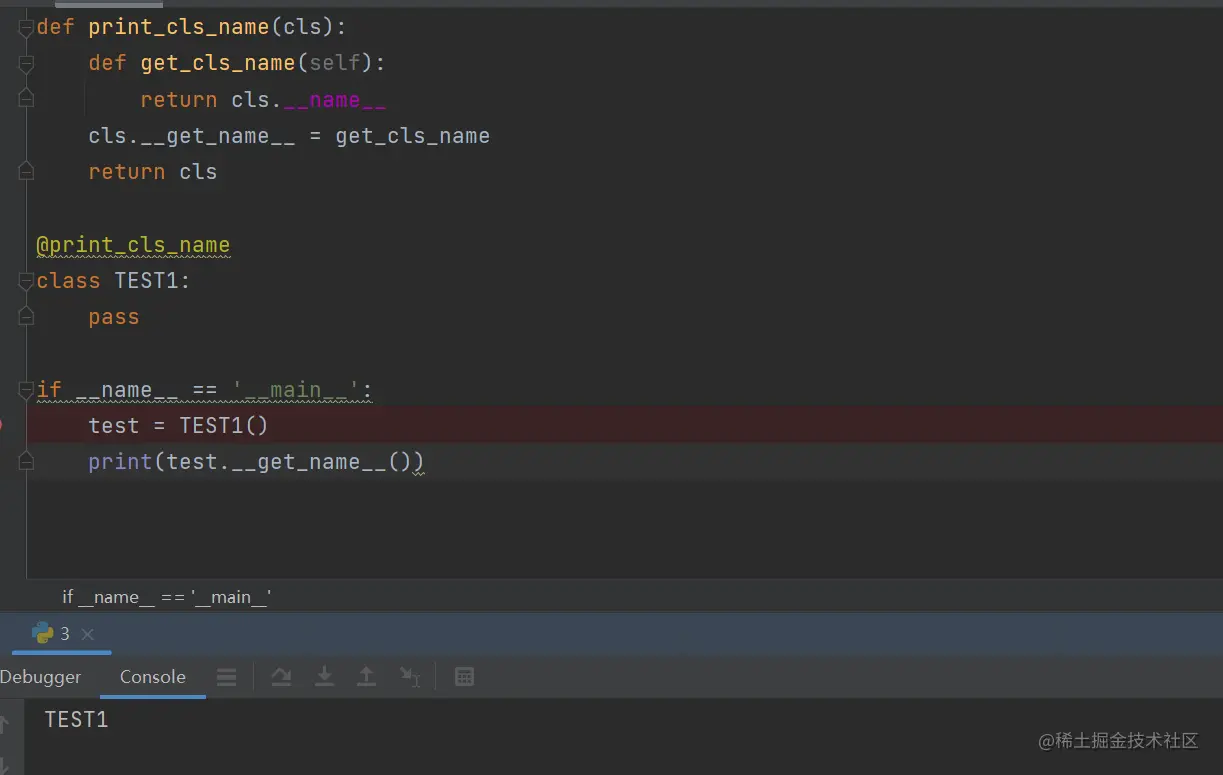
Task: Click Show Execution Point icon in debug toolbar
Action: 227,677
